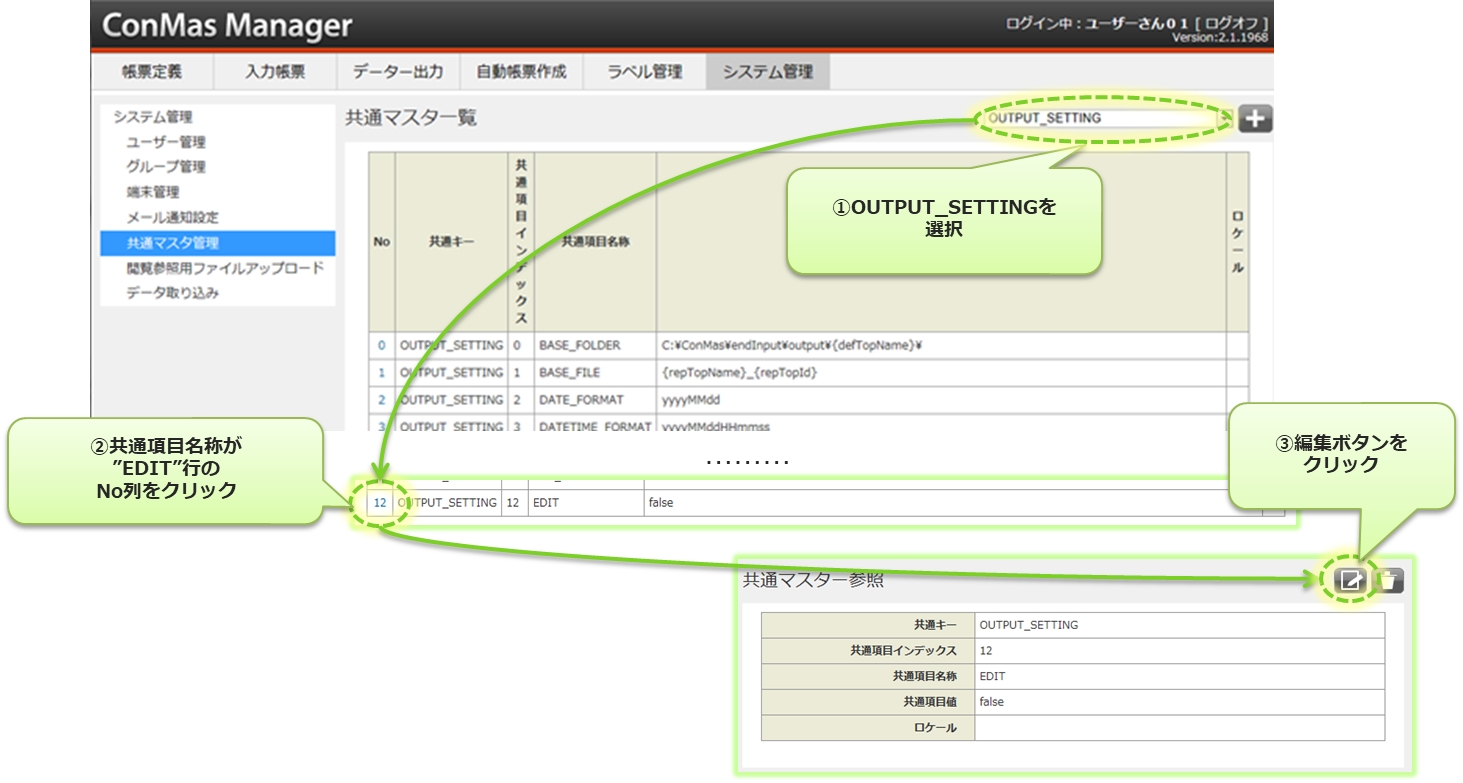Click the 共通項目名称 column header
The image size is (1463, 783).
pos(595,242)
